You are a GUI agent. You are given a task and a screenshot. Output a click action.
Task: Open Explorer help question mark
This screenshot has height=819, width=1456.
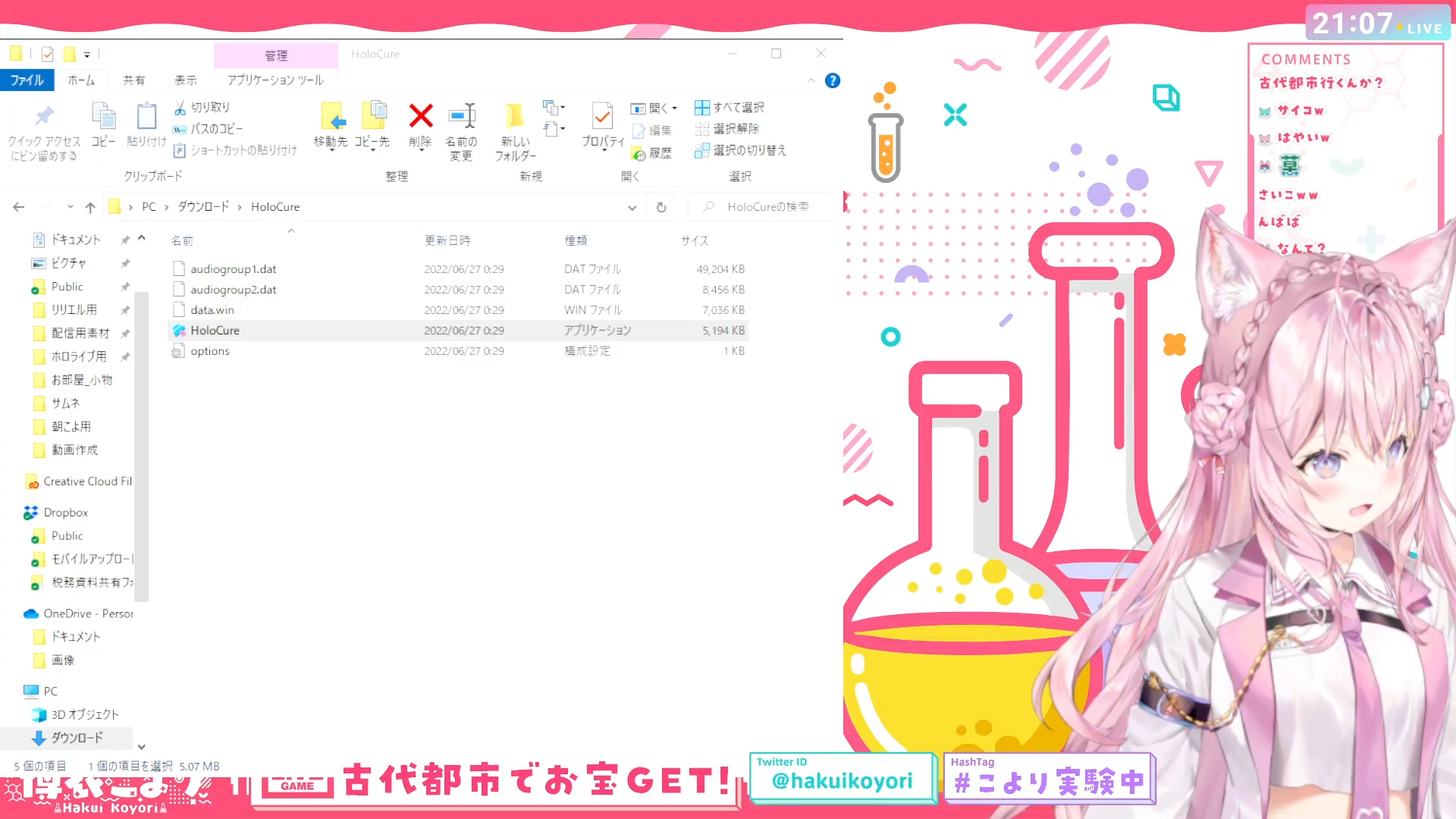[x=833, y=80]
